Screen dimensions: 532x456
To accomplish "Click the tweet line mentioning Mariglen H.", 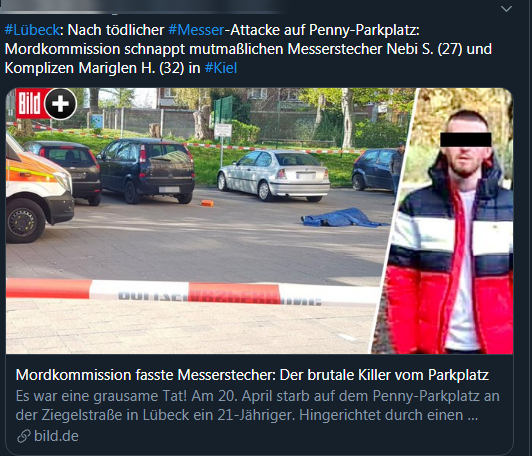I will [121, 68].
